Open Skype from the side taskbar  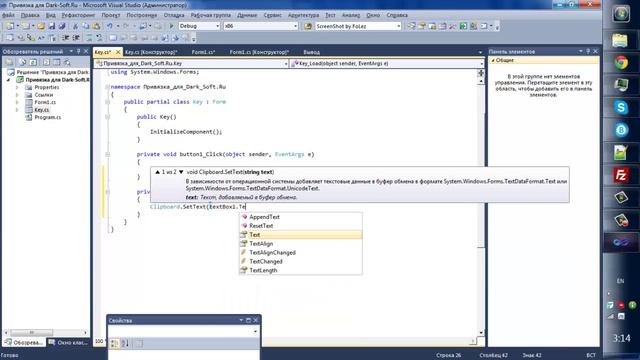pyautogui.click(x=621, y=108)
